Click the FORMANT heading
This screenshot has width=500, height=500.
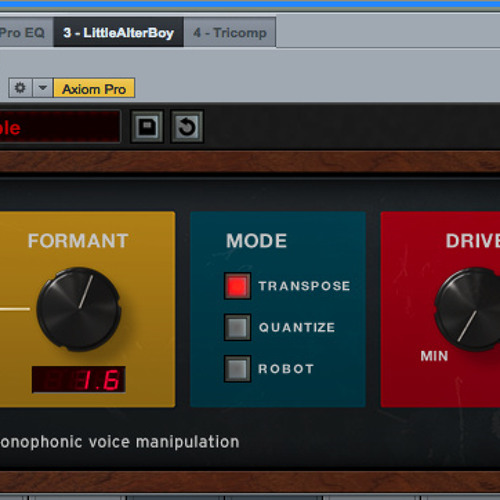point(78,241)
